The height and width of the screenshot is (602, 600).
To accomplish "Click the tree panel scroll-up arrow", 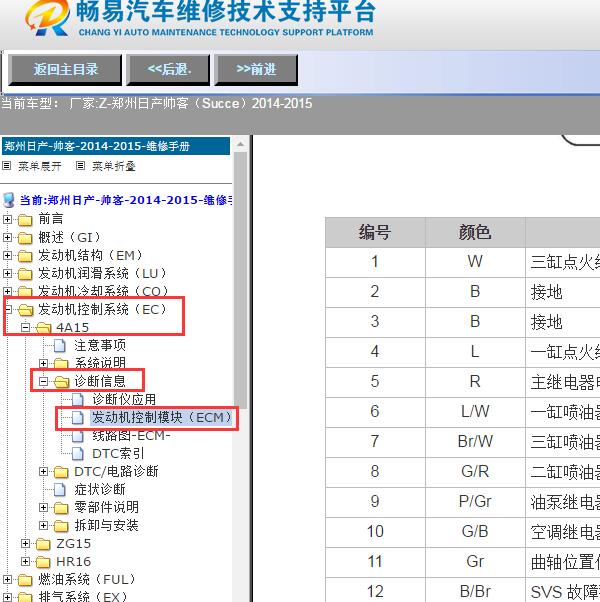I will coord(241,145).
